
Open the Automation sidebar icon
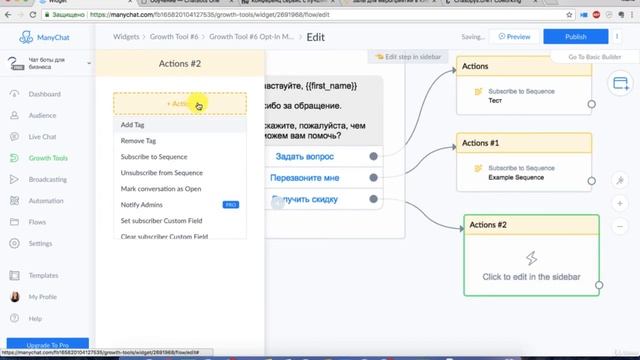coord(14,200)
